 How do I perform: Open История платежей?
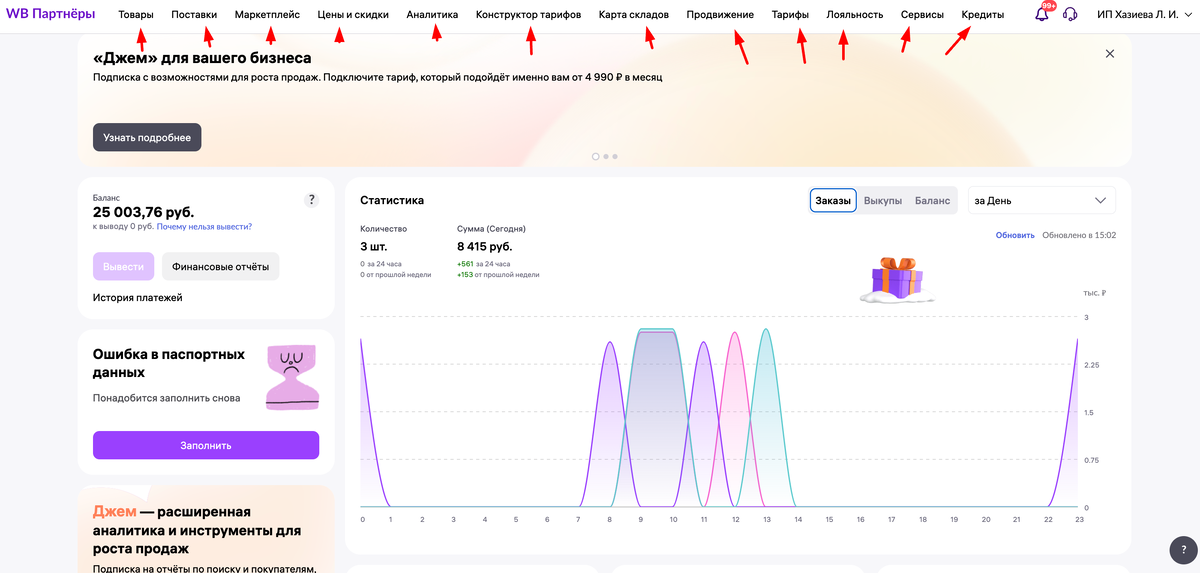point(138,297)
